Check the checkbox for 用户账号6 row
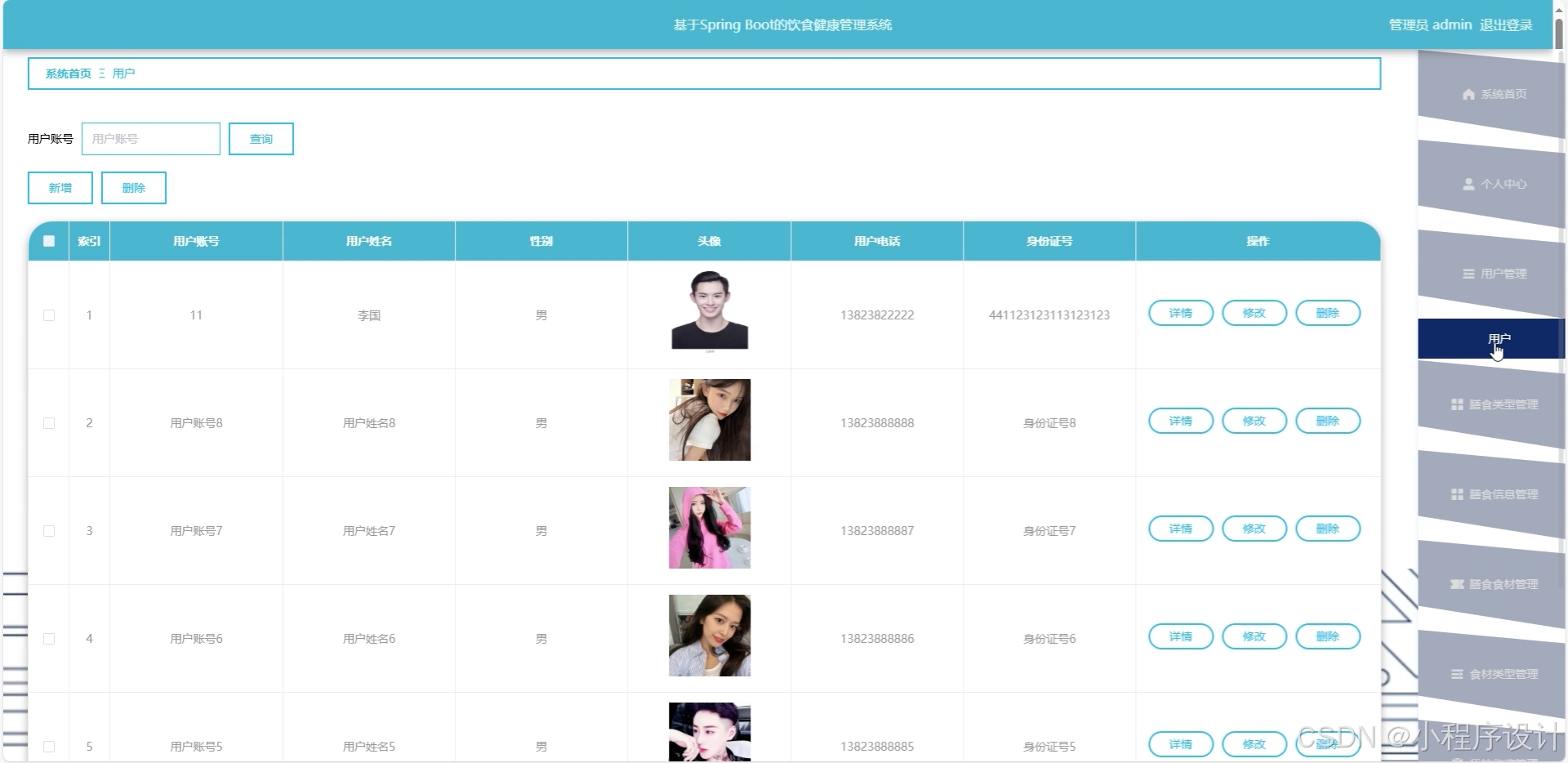 pos(49,639)
